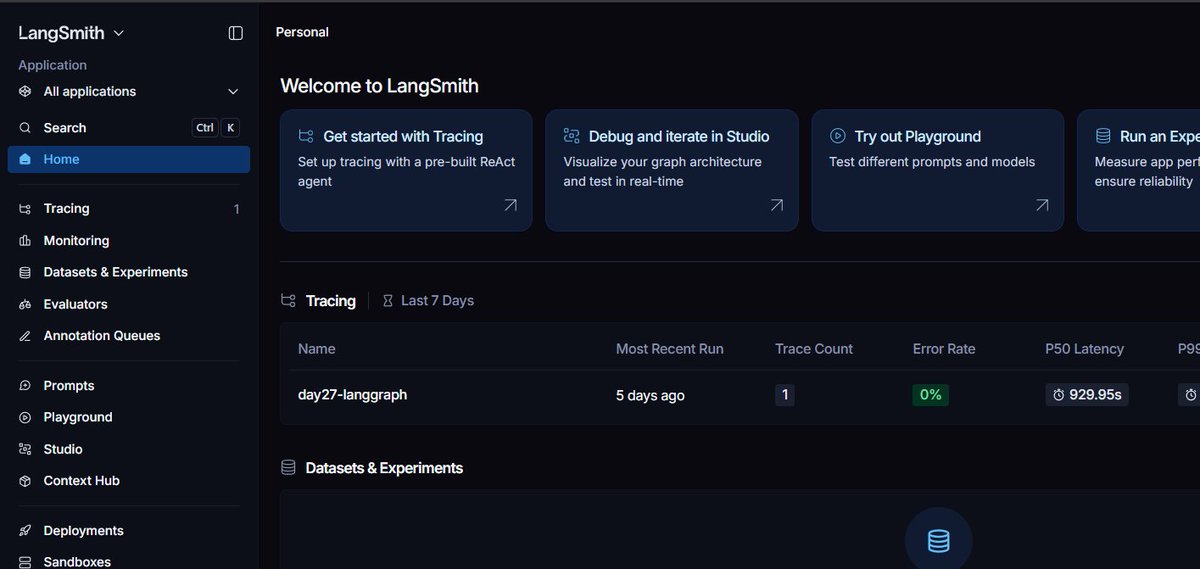Collapse sidebar using the panel toggle icon

pyautogui.click(x=236, y=33)
